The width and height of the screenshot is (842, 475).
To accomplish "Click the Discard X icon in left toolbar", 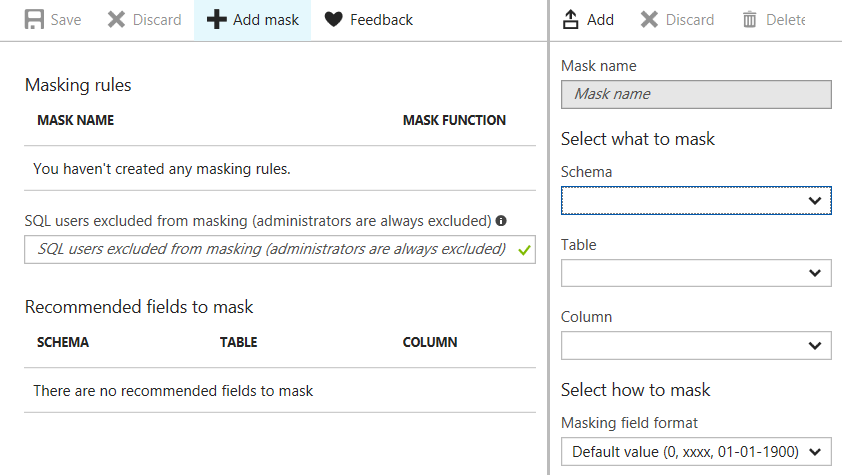I will tap(117, 20).
